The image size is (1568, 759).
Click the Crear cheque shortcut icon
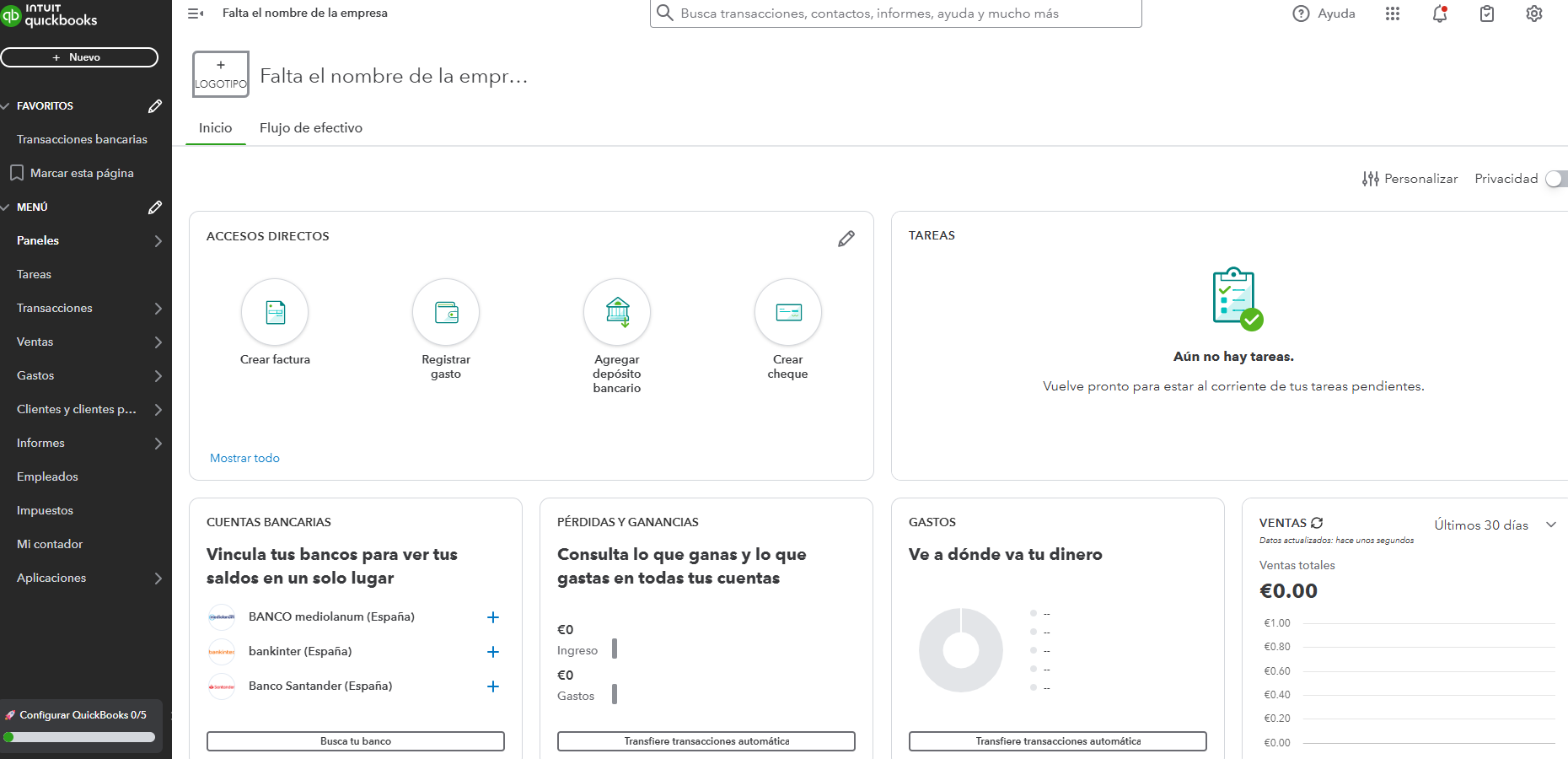pos(788,312)
